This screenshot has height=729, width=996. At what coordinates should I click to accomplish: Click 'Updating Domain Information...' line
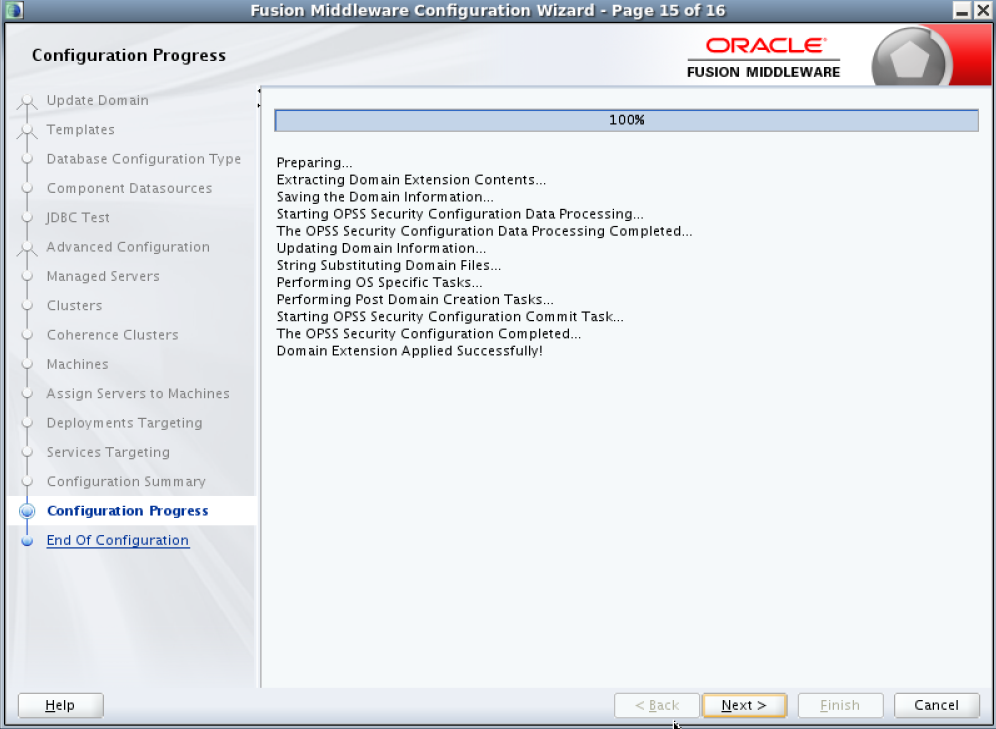click(380, 248)
